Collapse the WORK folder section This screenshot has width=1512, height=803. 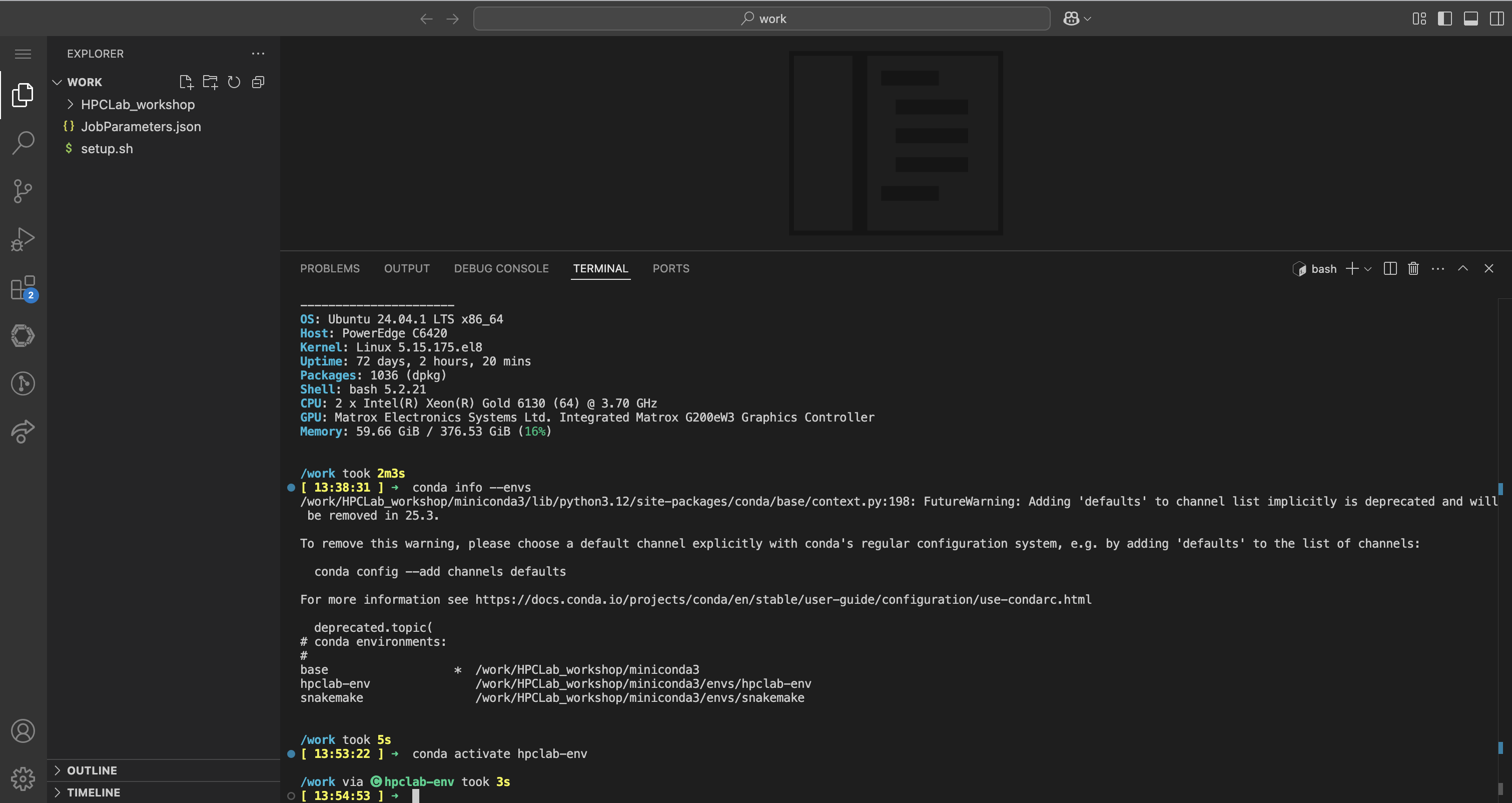85,82
